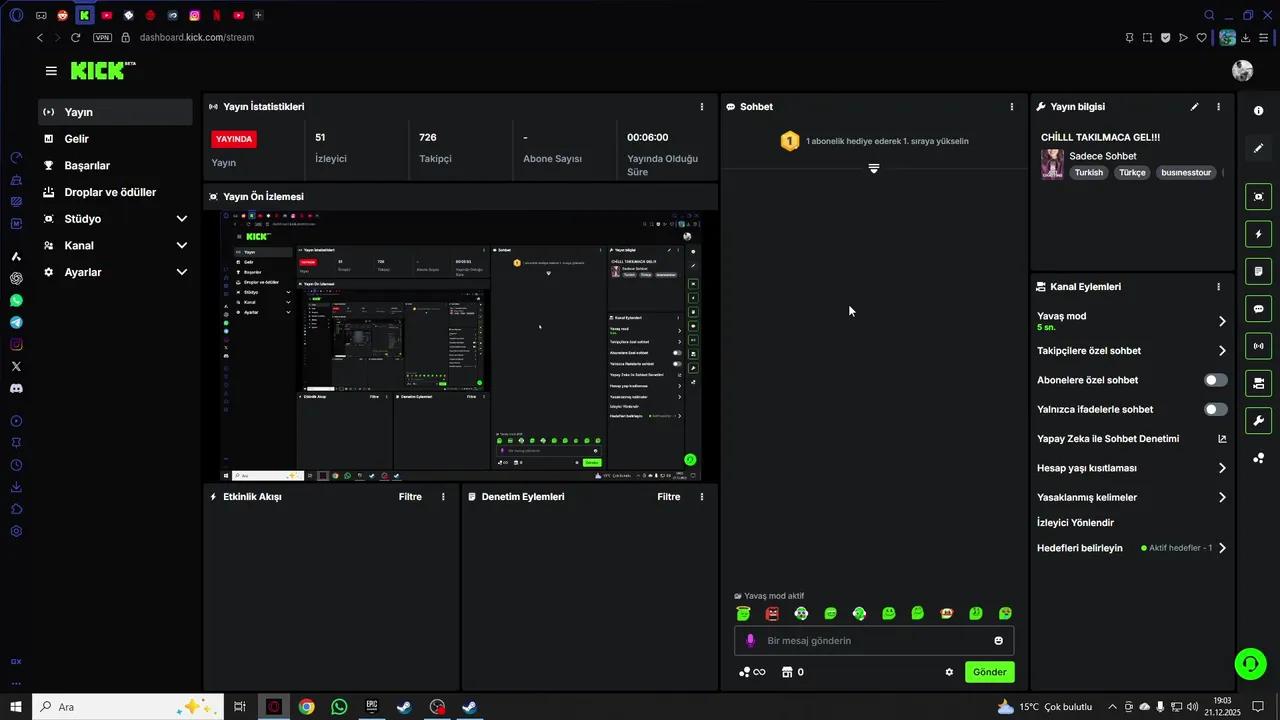Open the chat bubble icon on the right rail
The width and height of the screenshot is (1280, 720).
1258,309
